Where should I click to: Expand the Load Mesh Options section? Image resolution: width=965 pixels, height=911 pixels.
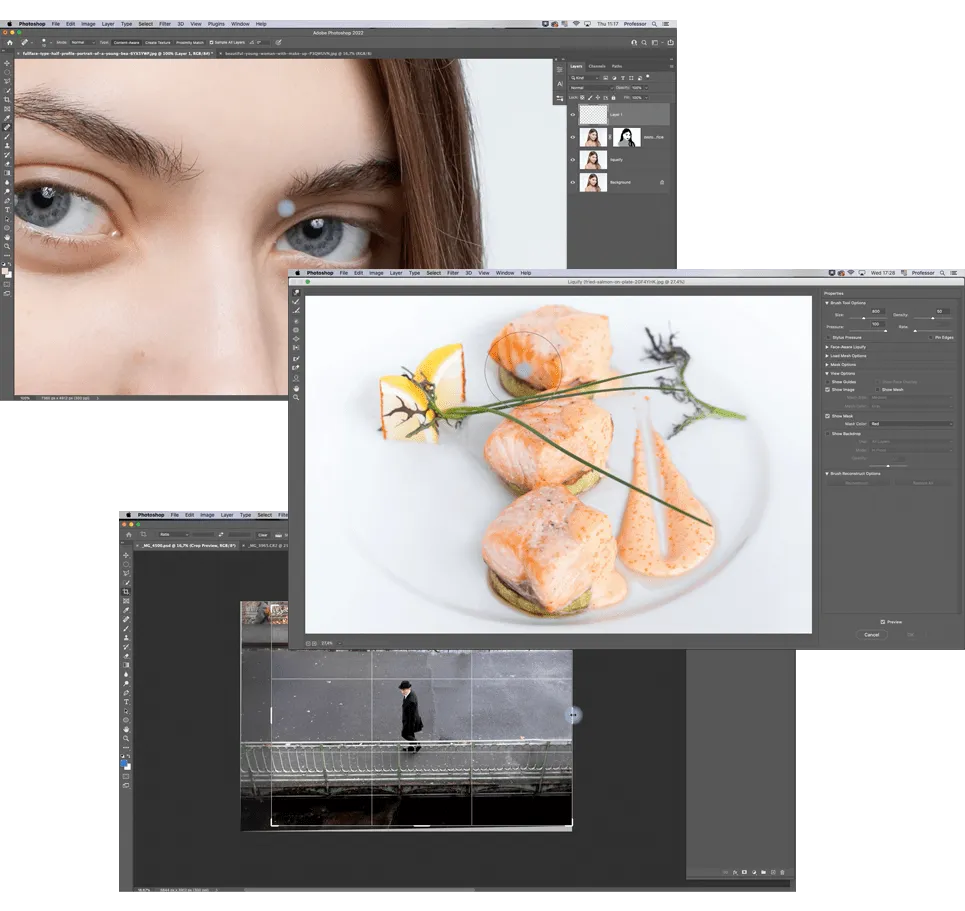click(x=827, y=356)
